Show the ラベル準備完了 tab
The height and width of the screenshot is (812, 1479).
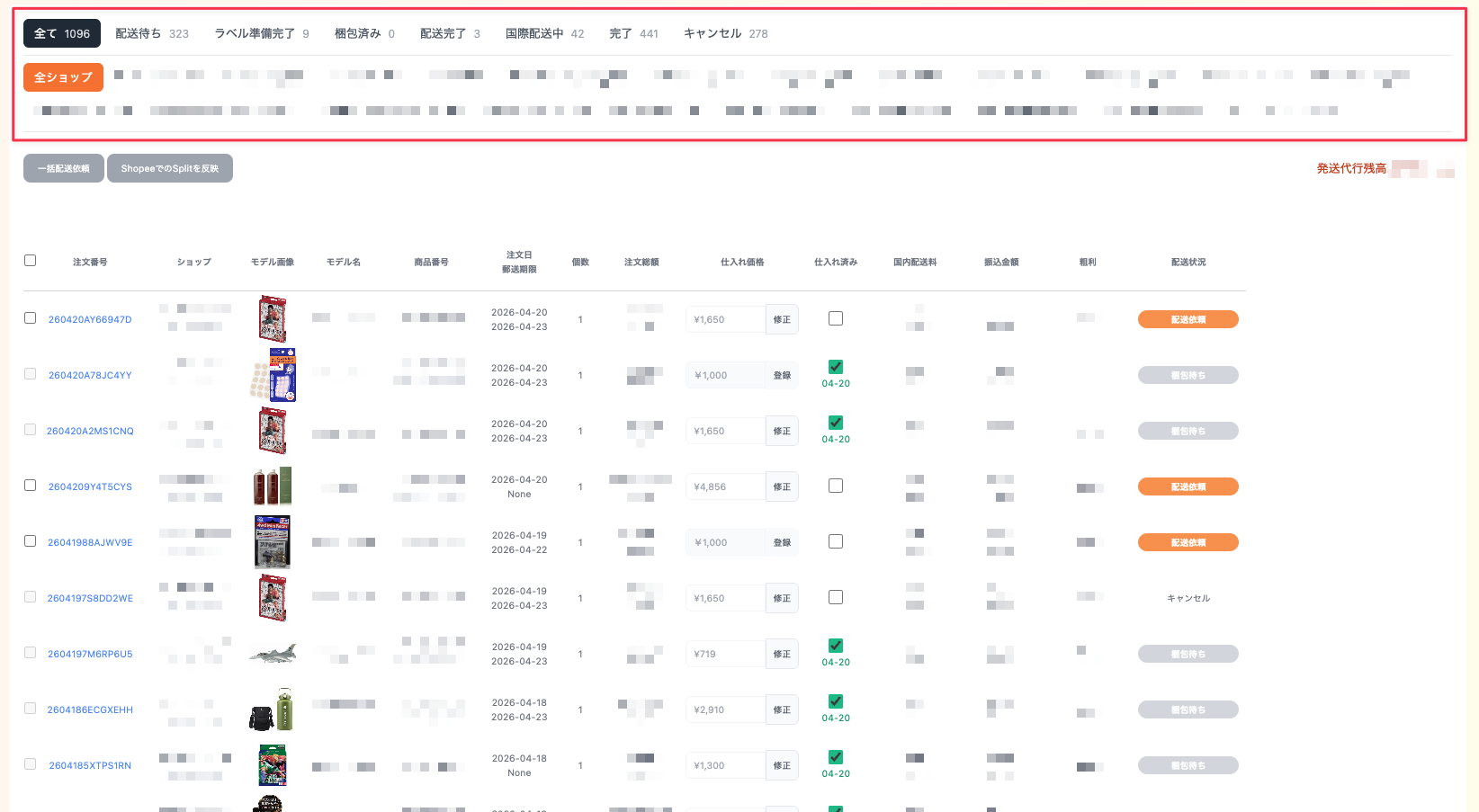pyautogui.click(x=261, y=33)
